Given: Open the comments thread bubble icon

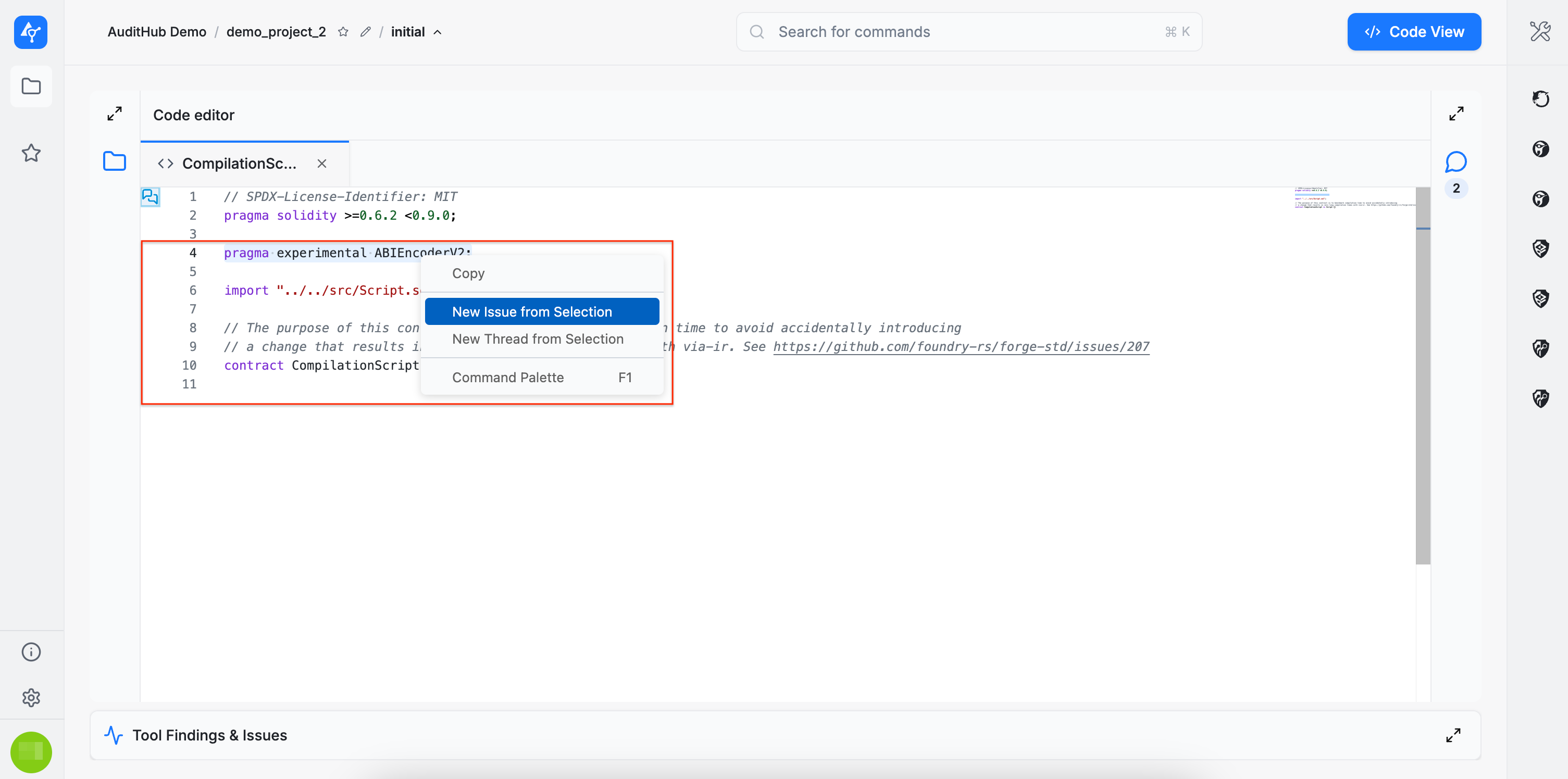Looking at the screenshot, I should coord(1455,162).
